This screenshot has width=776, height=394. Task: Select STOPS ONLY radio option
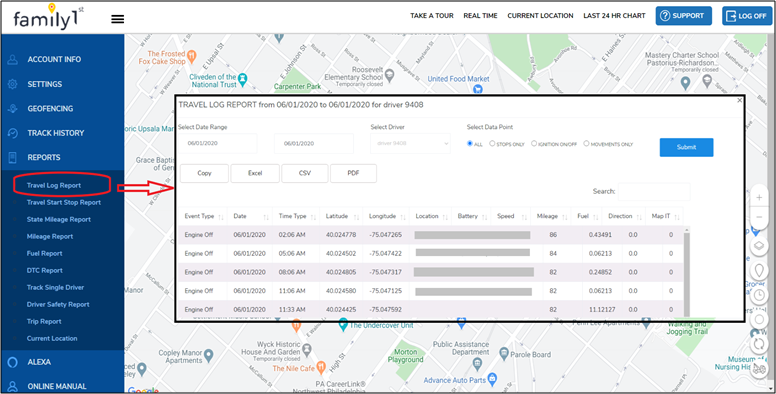coord(492,144)
